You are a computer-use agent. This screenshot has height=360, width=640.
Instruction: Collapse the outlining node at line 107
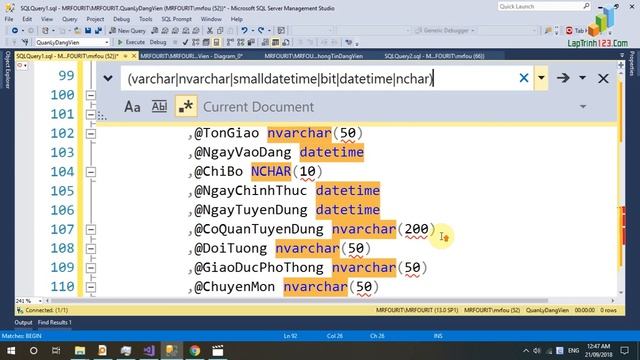click(x=91, y=229)
